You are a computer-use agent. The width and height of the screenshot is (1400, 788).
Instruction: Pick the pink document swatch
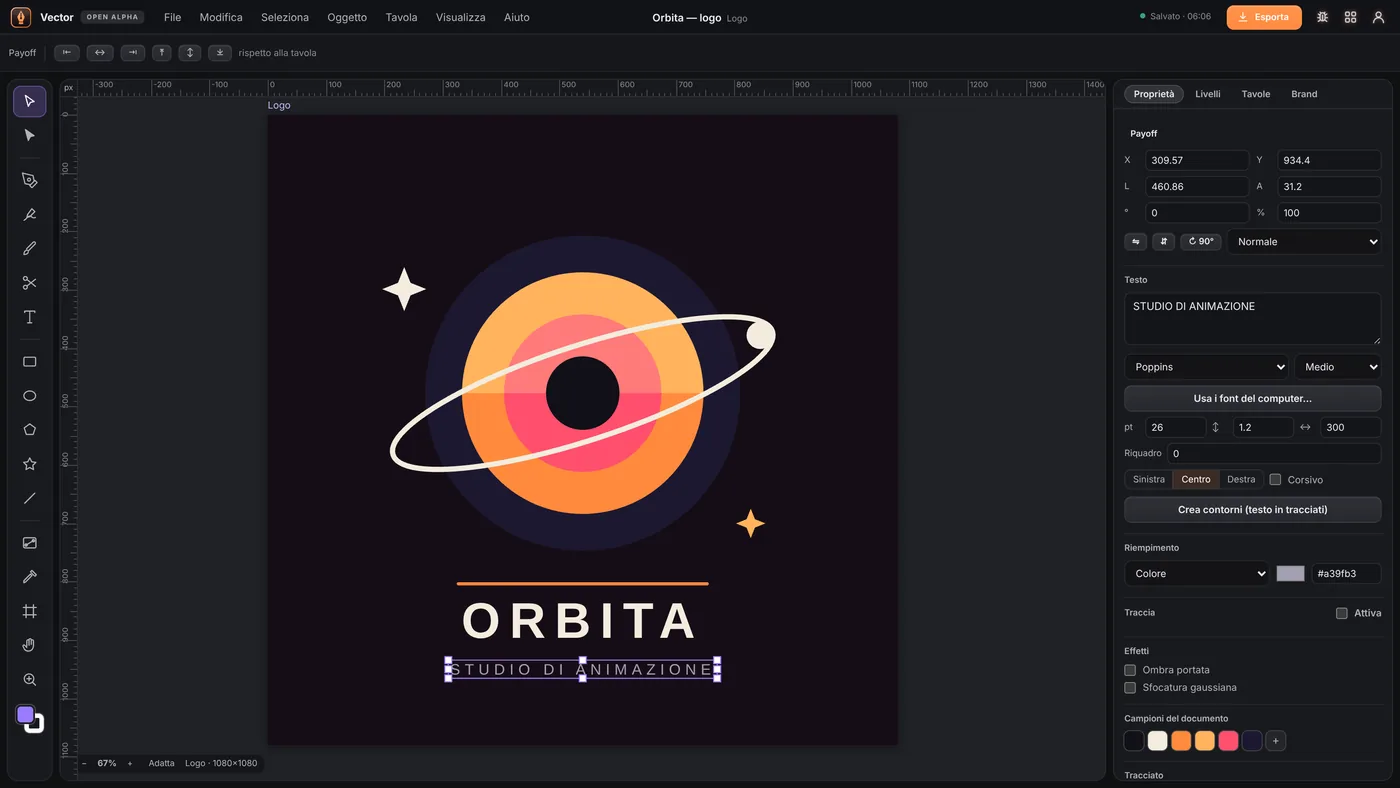1228,741
